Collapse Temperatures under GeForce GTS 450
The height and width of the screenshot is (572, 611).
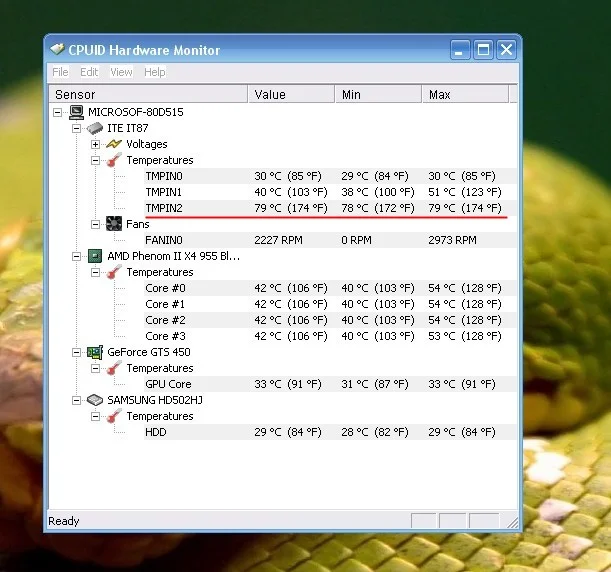(95, 369)
